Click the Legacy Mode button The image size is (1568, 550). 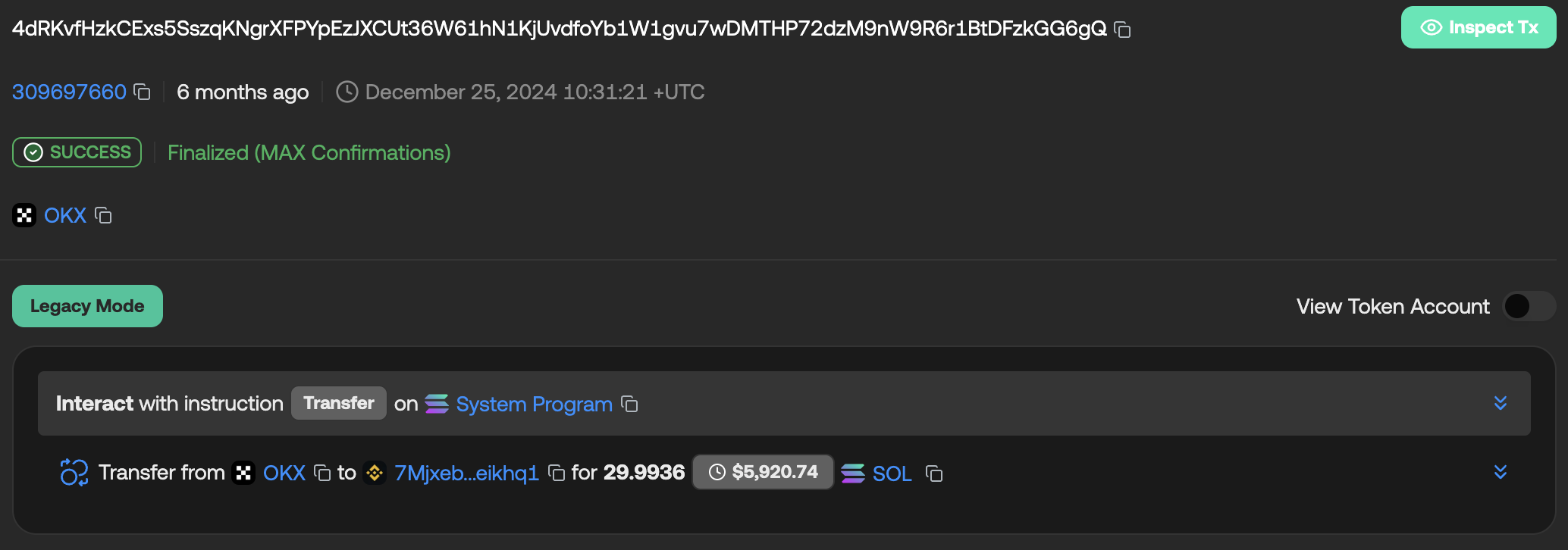click(x=87, y=306)
